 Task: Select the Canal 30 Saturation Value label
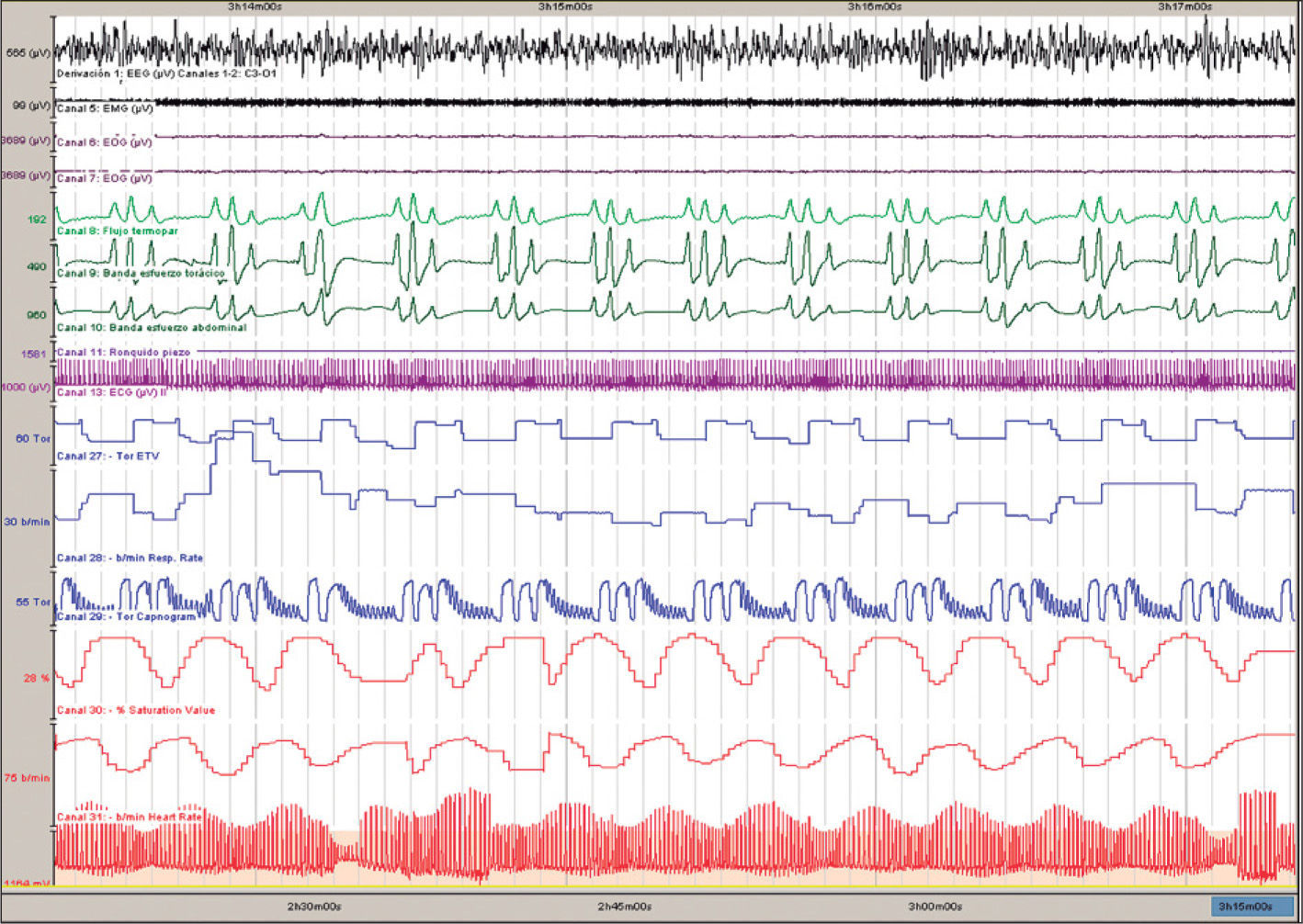tap(136, 710)
